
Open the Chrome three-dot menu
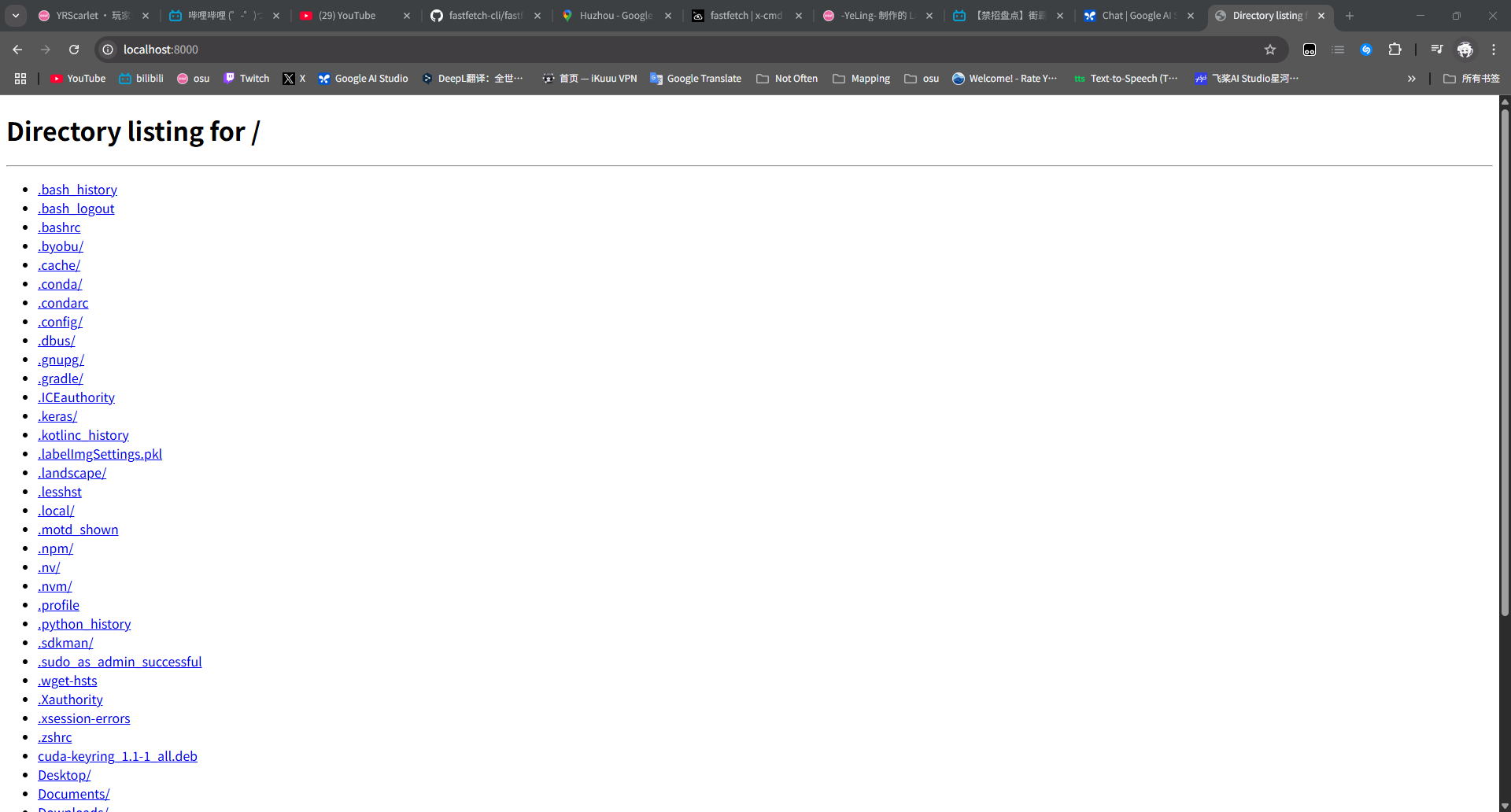(1493, 50)
